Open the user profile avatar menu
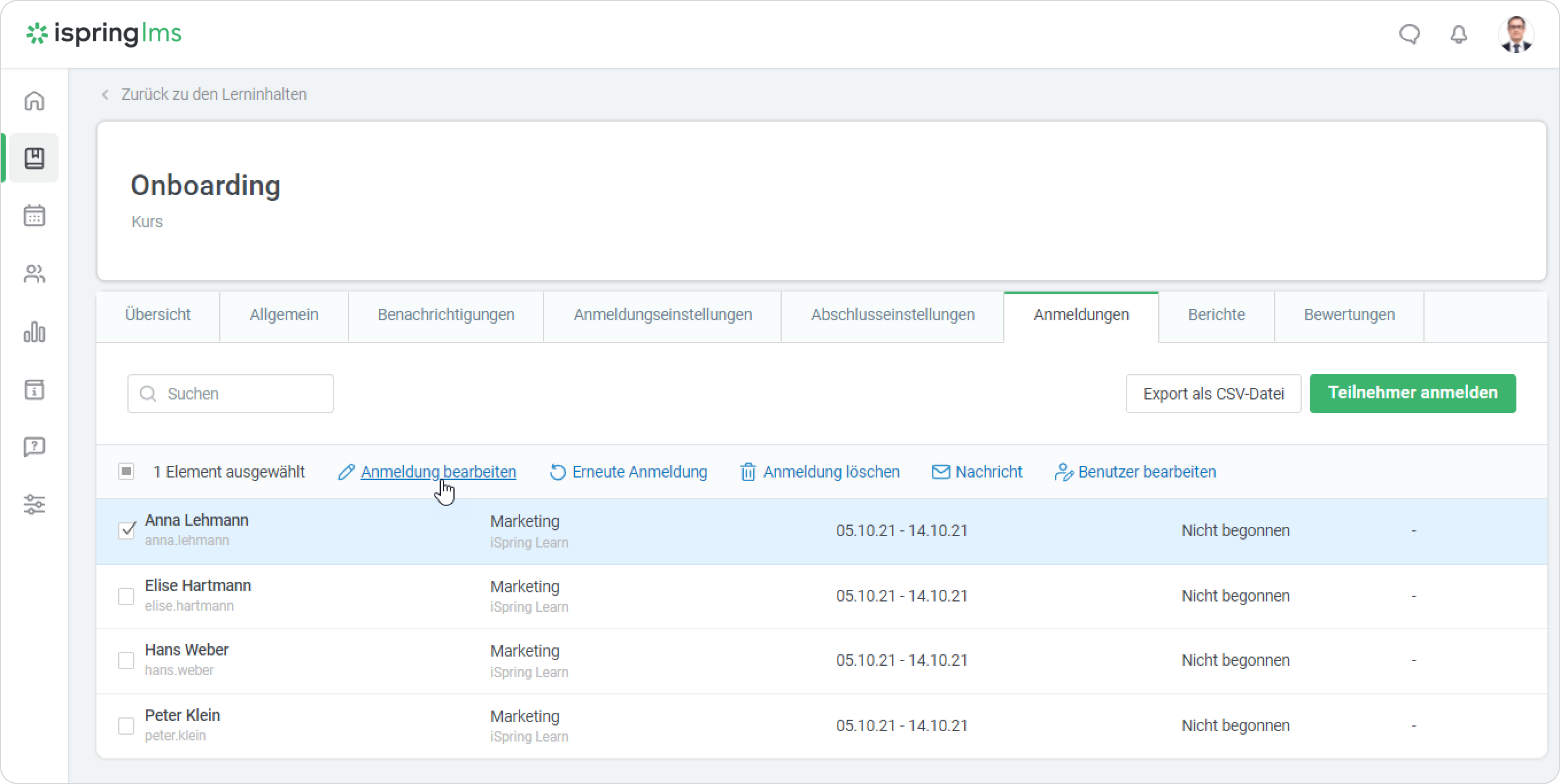Screen dimensions: 1560x784 1516,34
